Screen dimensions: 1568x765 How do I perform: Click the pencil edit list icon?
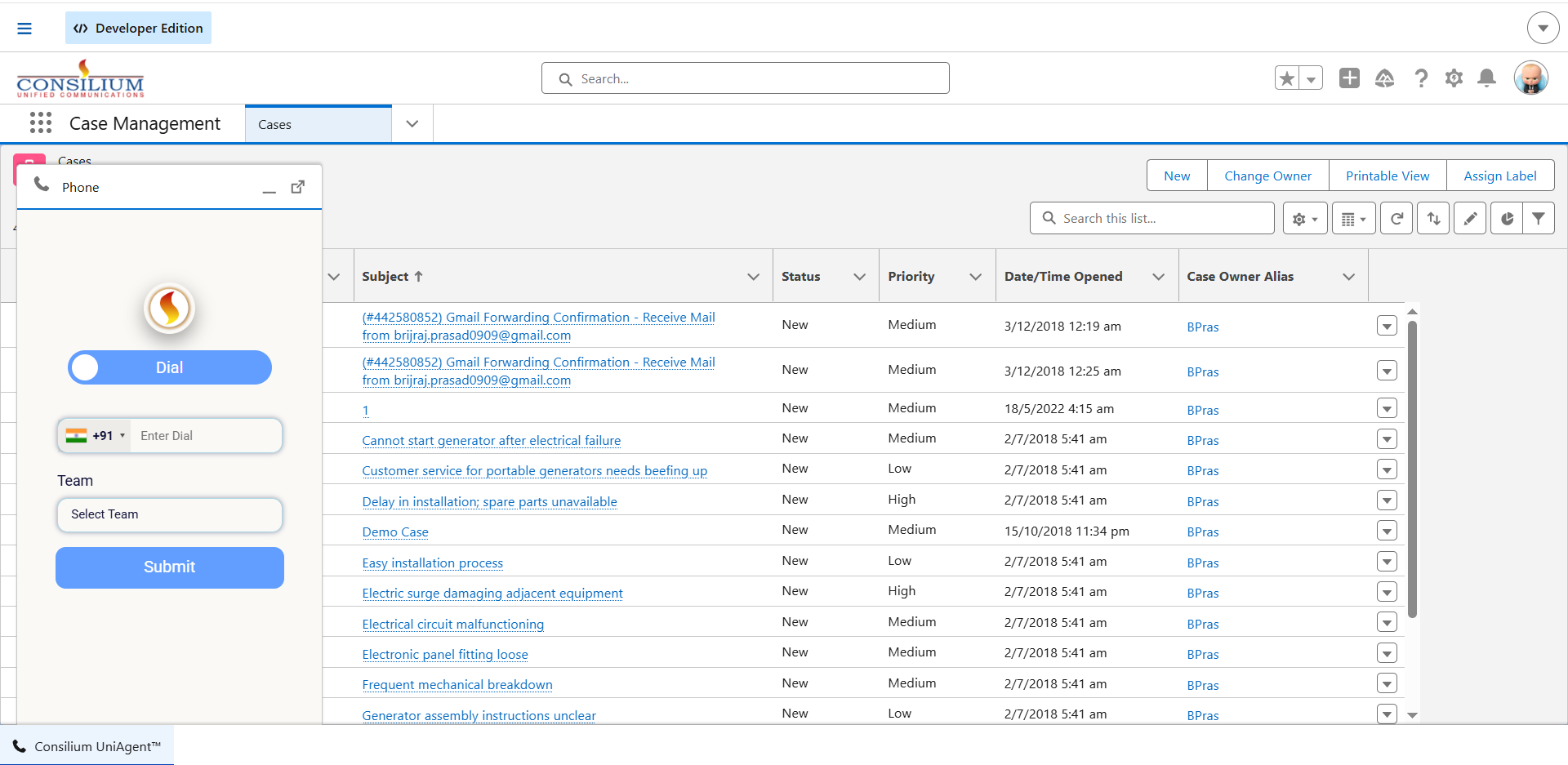pos(1470,219)
